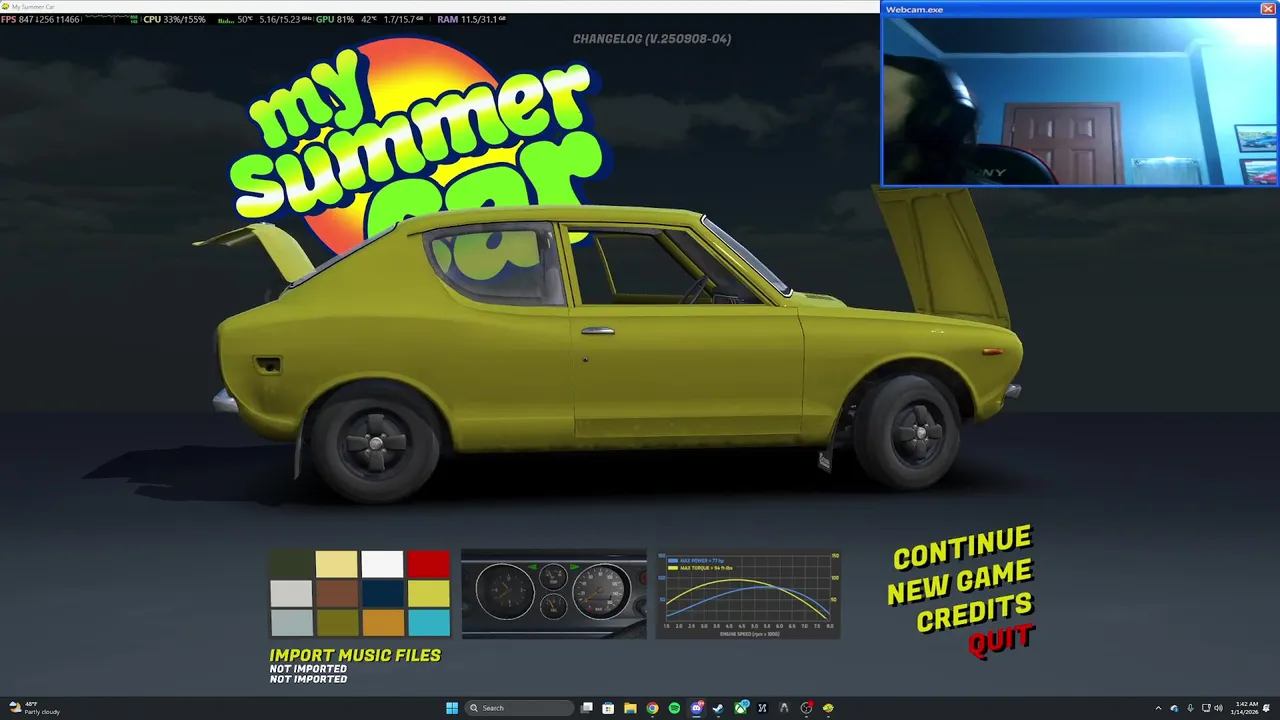
Task: Click the taskbar Search box
Action: 520,708
